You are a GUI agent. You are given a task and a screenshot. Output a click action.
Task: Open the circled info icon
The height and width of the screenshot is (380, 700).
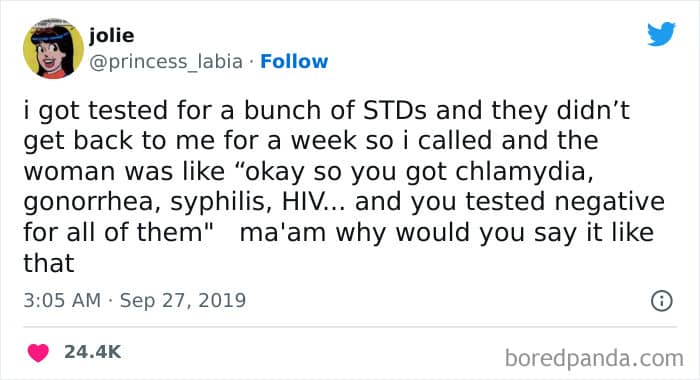tap(661, 301)
